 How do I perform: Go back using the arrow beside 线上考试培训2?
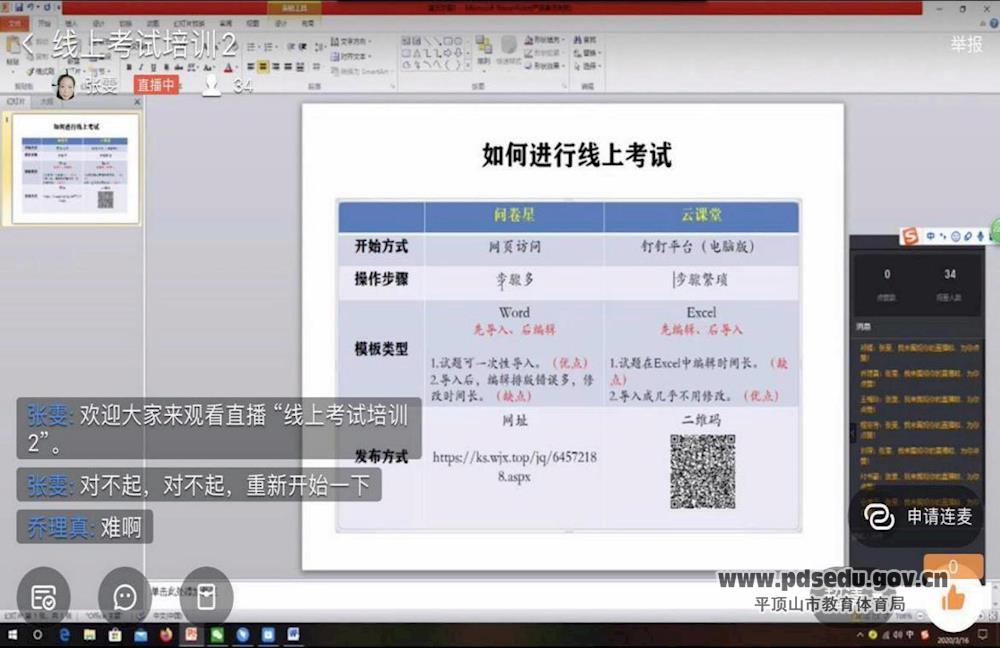click(29, 43)
